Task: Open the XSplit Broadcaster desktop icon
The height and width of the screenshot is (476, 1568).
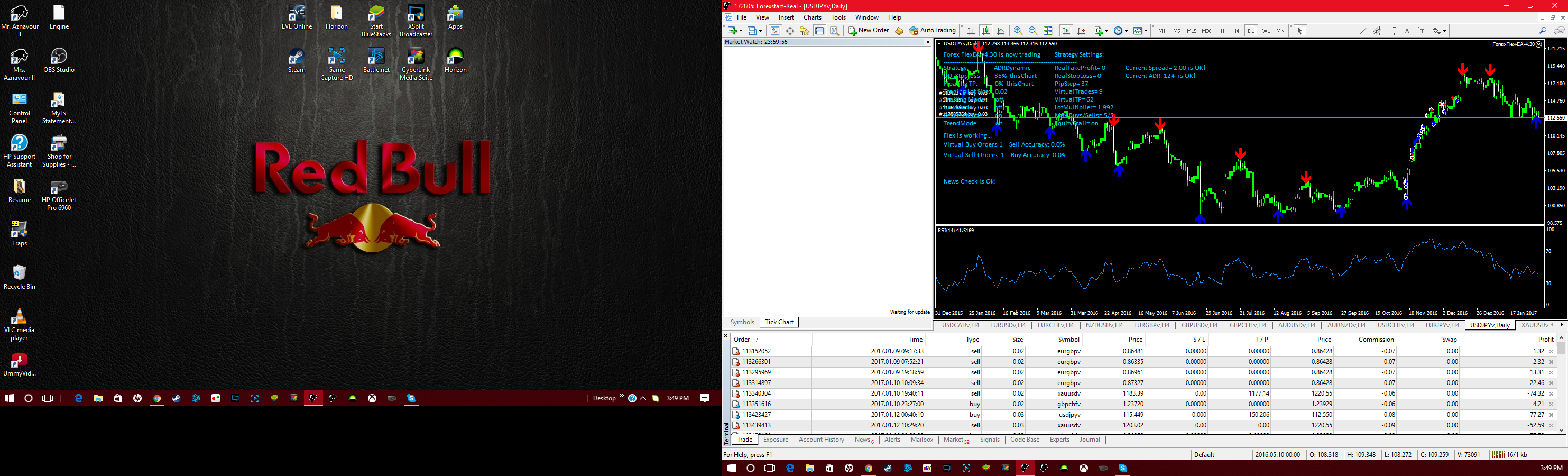Action: pos(417,21)
